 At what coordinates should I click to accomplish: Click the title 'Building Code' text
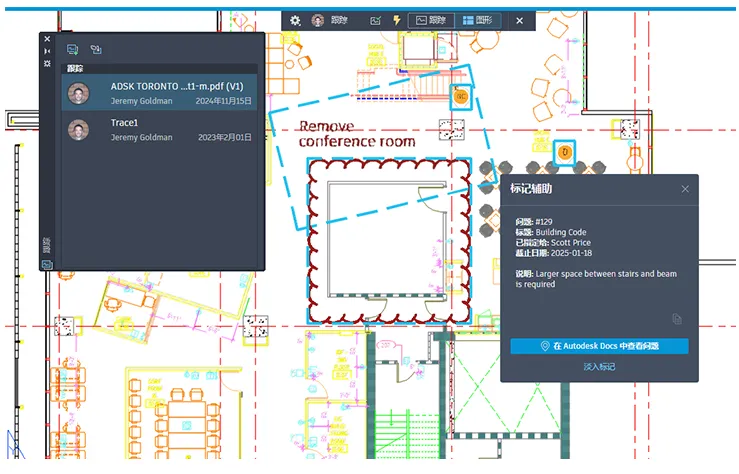[561, 232]
